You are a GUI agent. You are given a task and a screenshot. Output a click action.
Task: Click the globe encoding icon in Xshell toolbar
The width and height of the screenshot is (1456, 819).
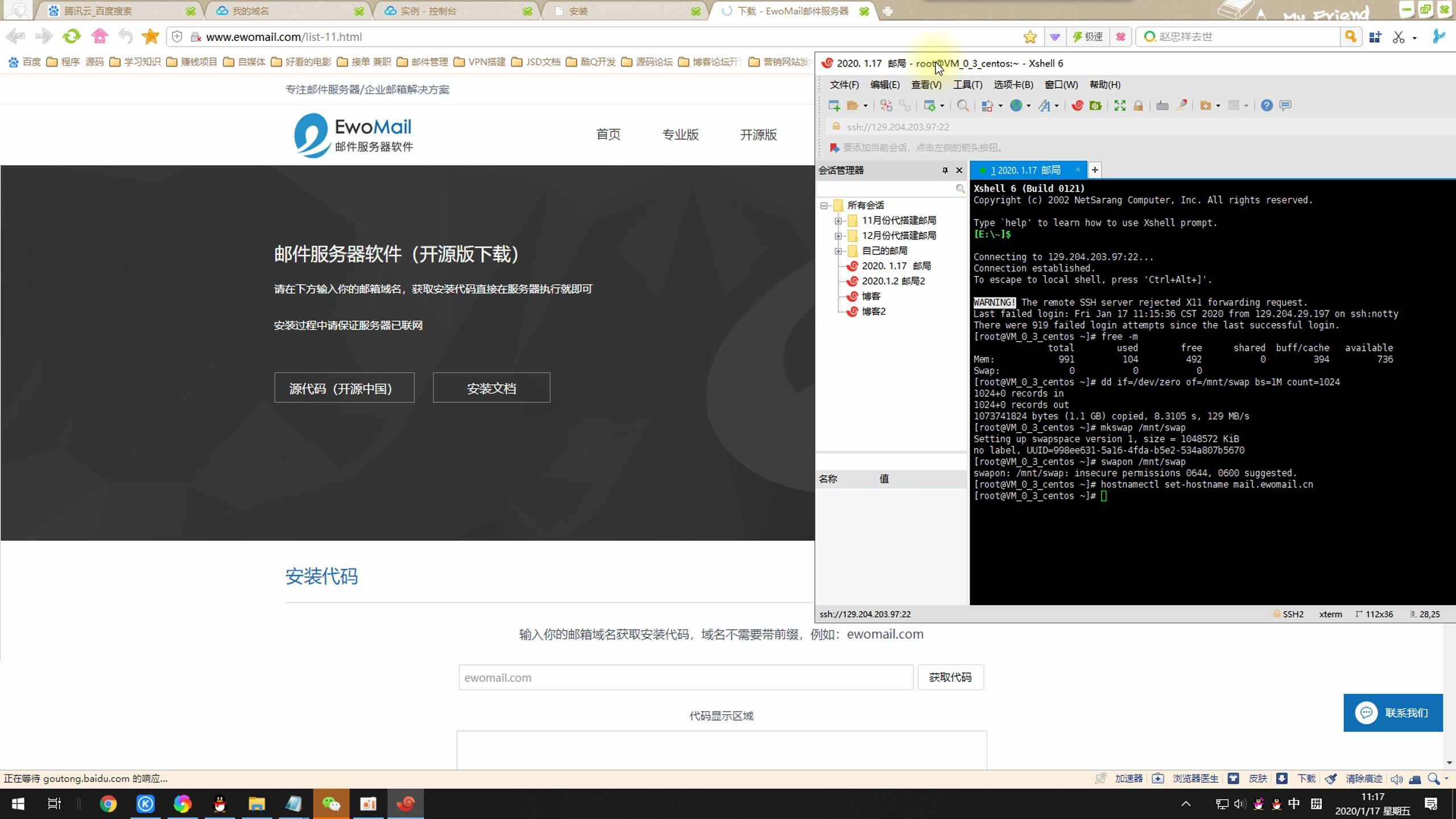1016,105
